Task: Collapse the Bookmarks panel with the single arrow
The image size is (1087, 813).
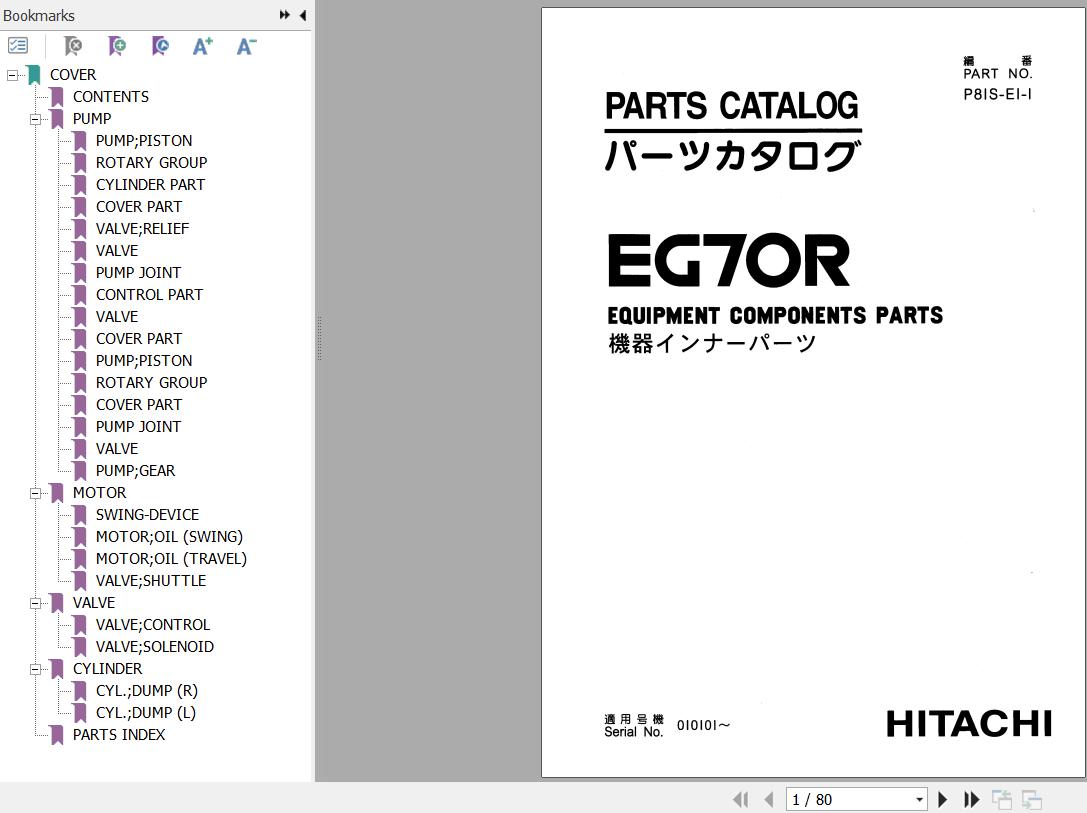Action: [x=303, y=15]
